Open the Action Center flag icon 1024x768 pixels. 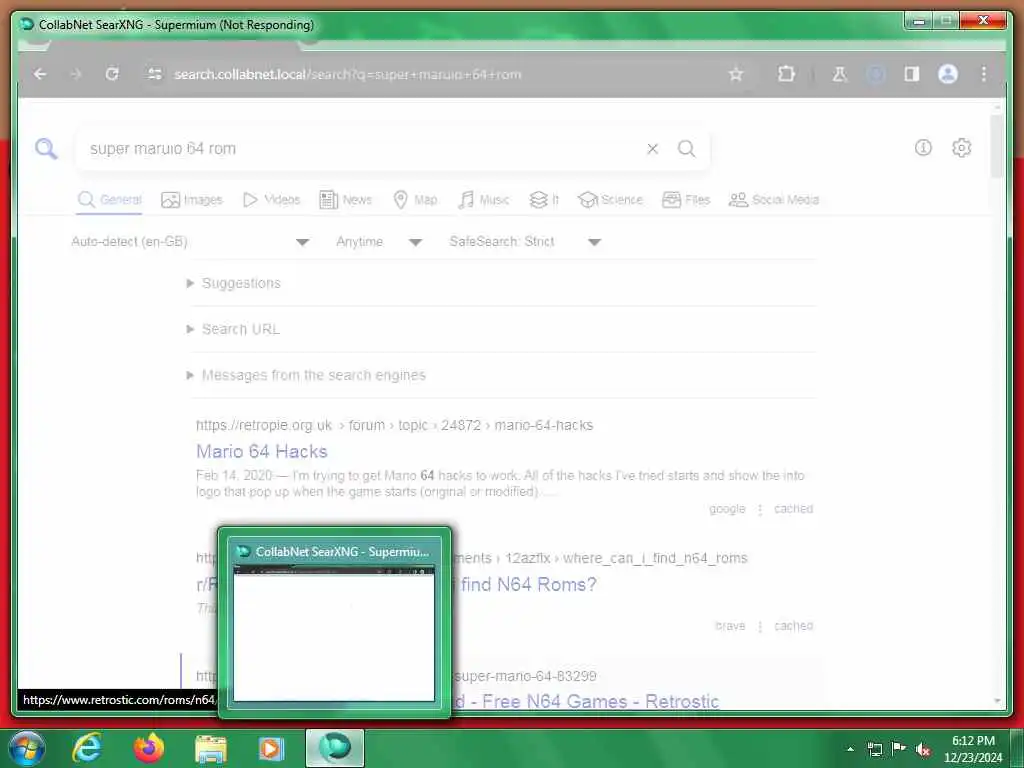coord(899,749)
